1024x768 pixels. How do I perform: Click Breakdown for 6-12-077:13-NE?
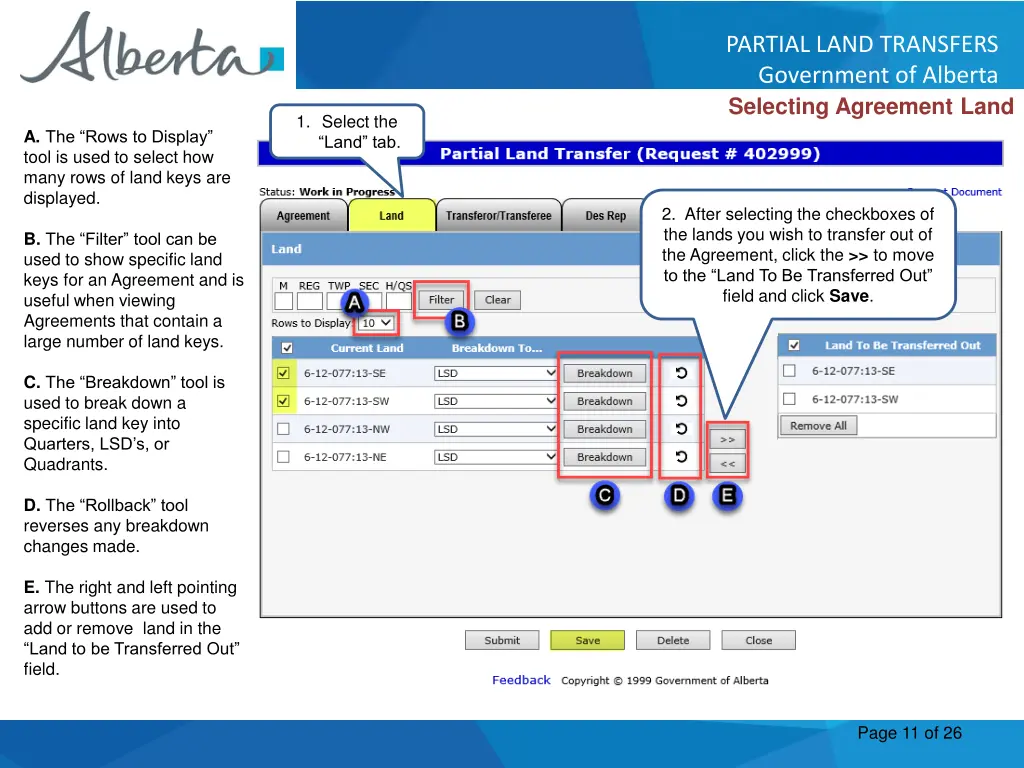605,457
